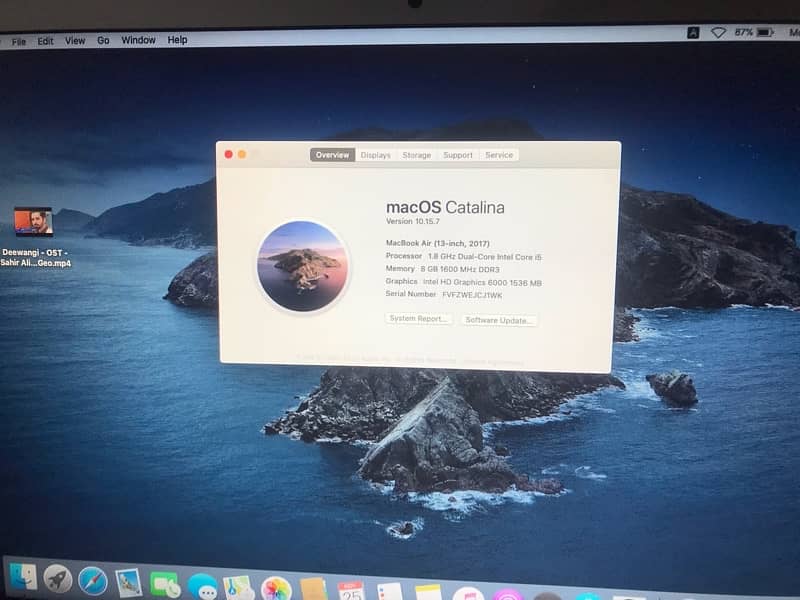Open Calendar icon in the dock
The height and width of the screenshot is (600, 800).
click(351, 591)
